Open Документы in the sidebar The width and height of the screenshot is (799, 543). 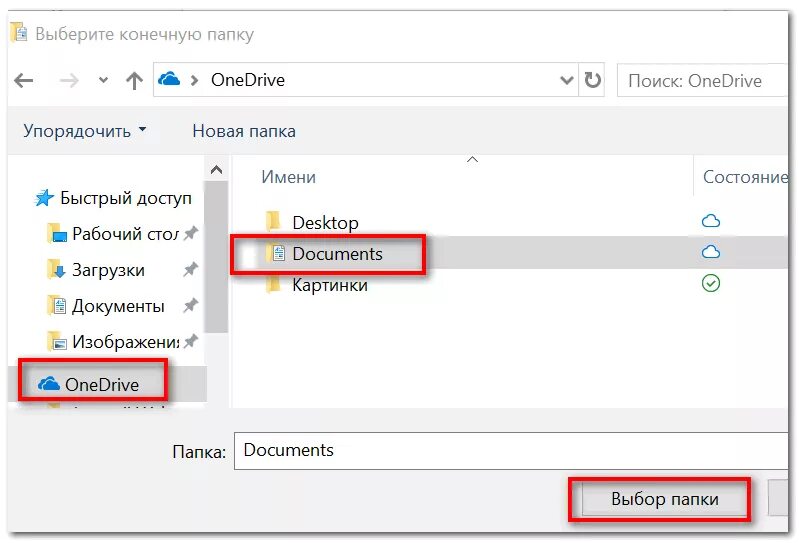point(118,306)
